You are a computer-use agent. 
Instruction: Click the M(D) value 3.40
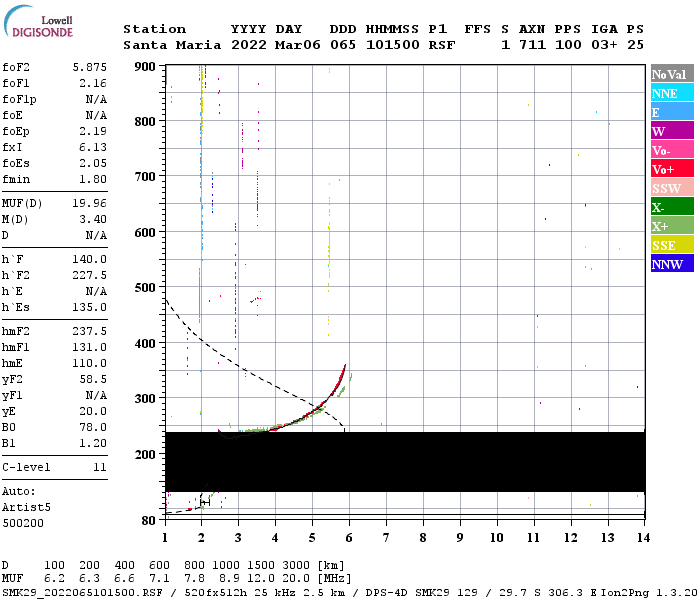point(93,219)
